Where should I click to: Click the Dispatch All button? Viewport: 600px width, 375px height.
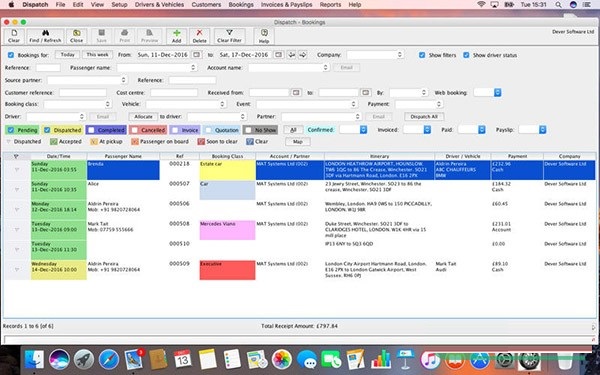click(x=424, y=117)
